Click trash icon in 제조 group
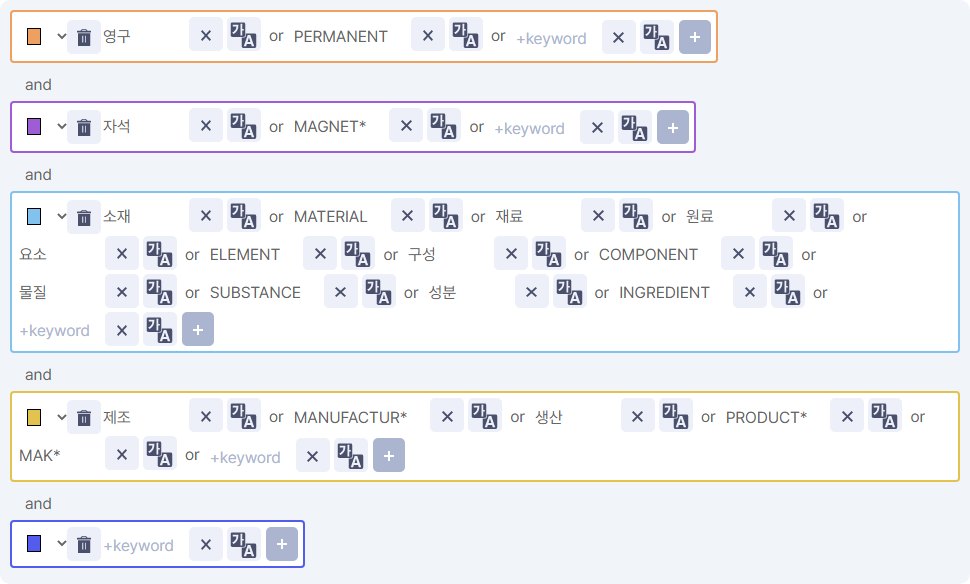 coord(84,417)
